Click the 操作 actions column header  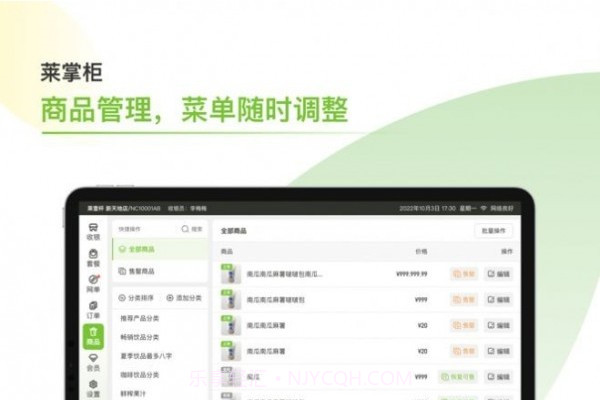click(x=507, y=251)
